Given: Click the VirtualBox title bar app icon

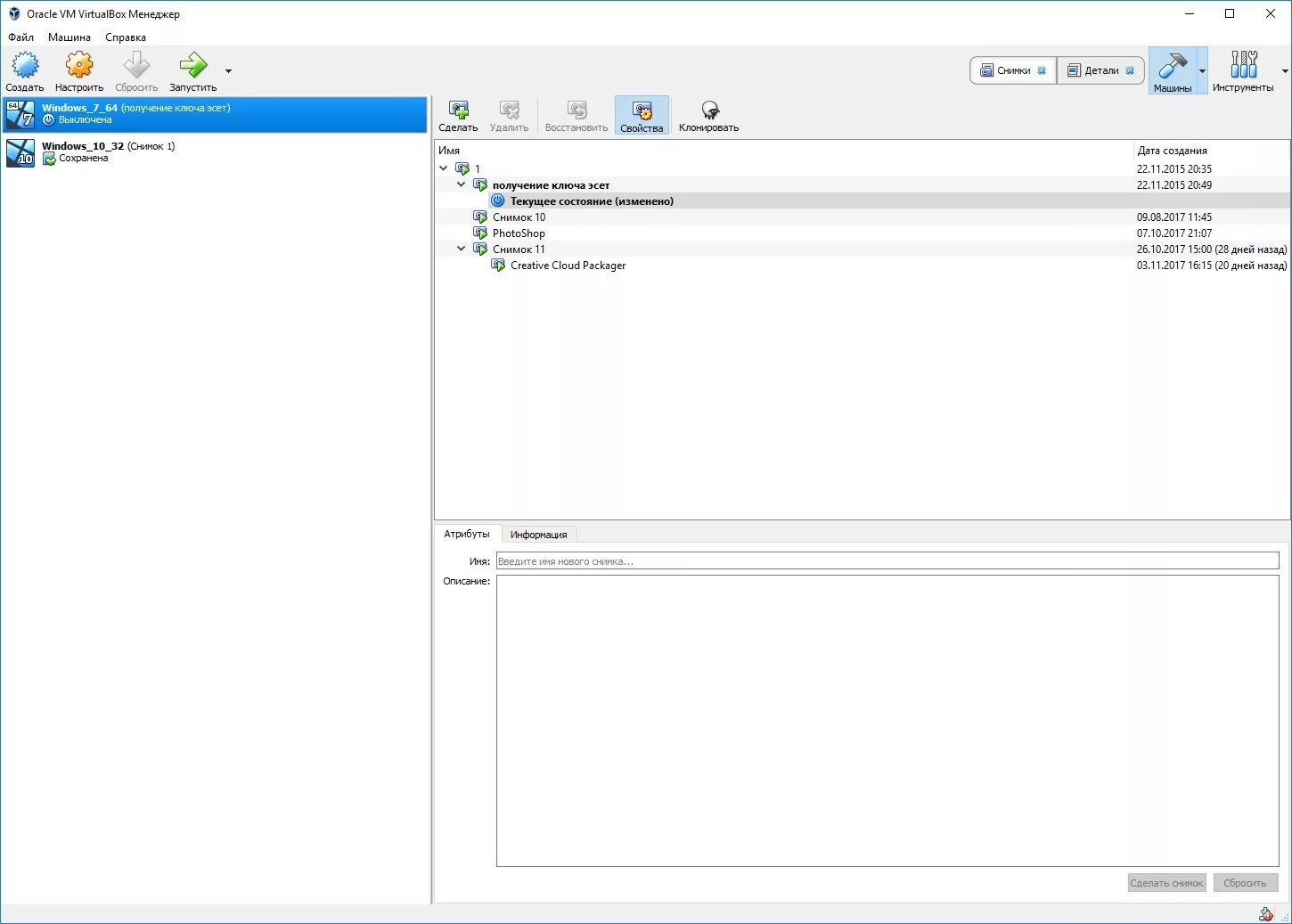Looking at the screenshot, I should click(13, 13).
